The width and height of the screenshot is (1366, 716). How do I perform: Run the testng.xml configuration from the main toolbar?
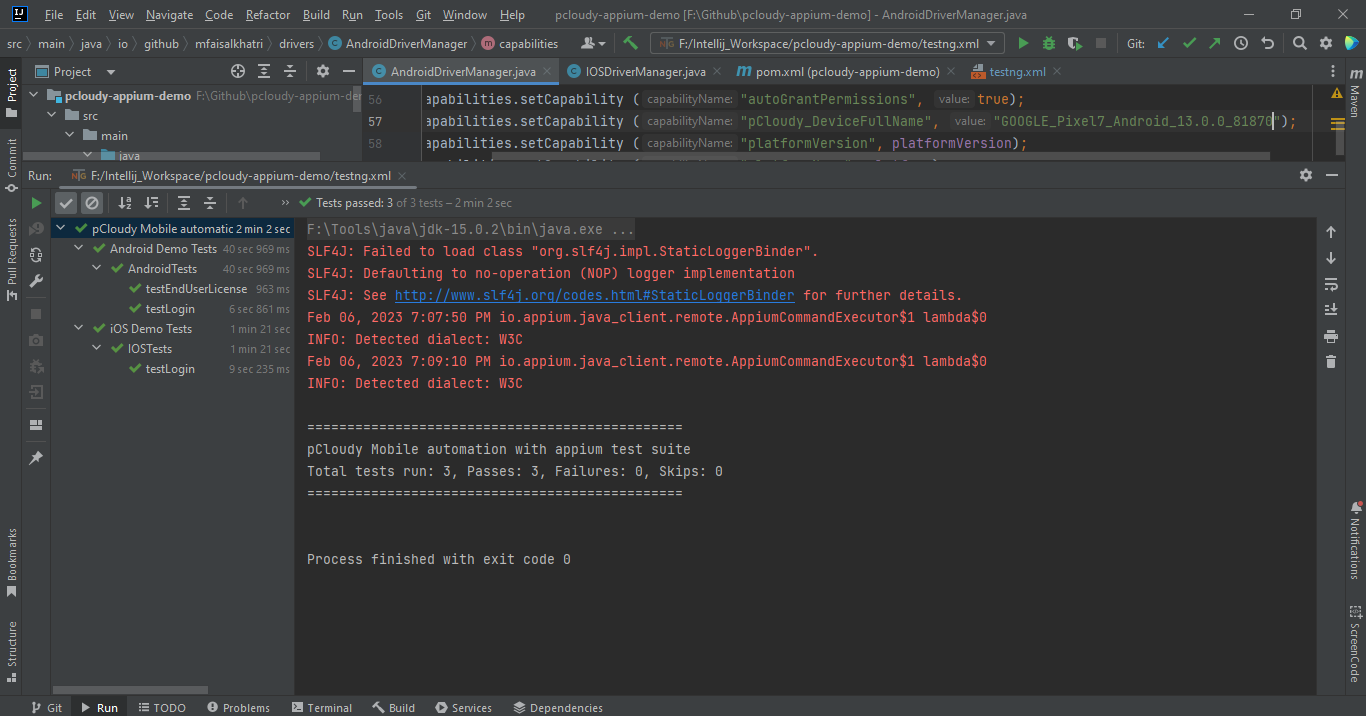tap(1023, 44)
